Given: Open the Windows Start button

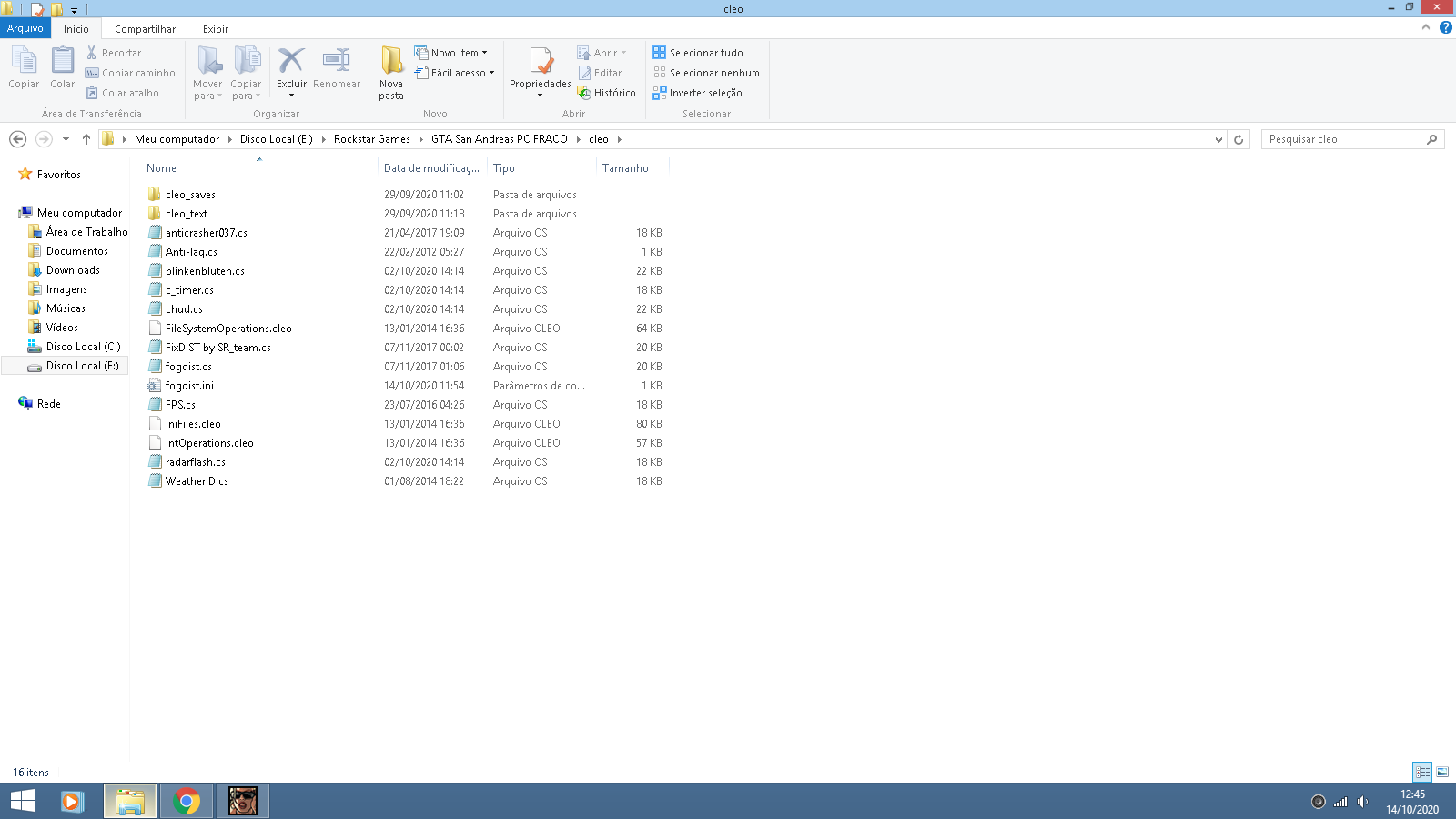Looking at the screenshot, I should 22,801.
